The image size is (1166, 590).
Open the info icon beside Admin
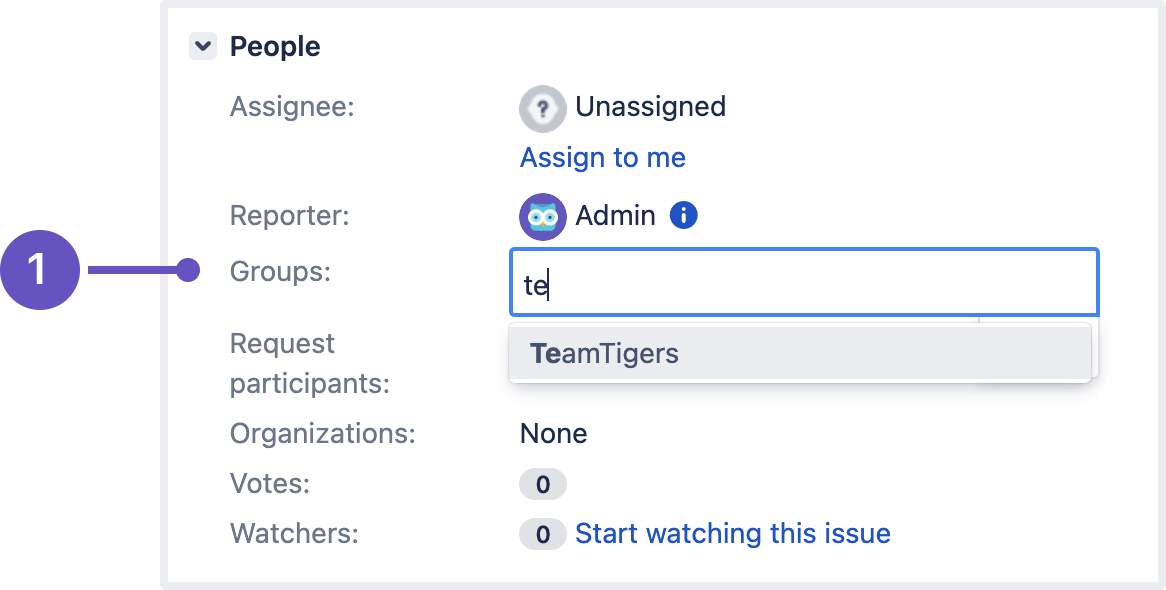(683, 215)
